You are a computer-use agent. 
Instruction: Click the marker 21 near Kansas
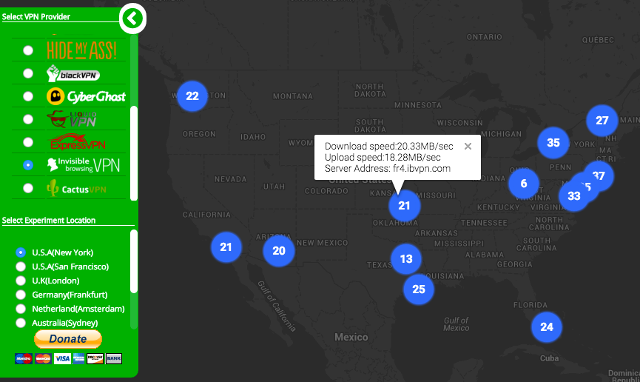click(404, 206)
